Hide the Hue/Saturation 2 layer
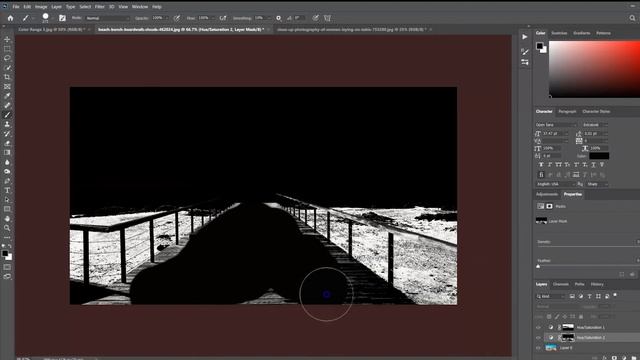This screenshot has width=640, height=360. click(x=538, y=338)
